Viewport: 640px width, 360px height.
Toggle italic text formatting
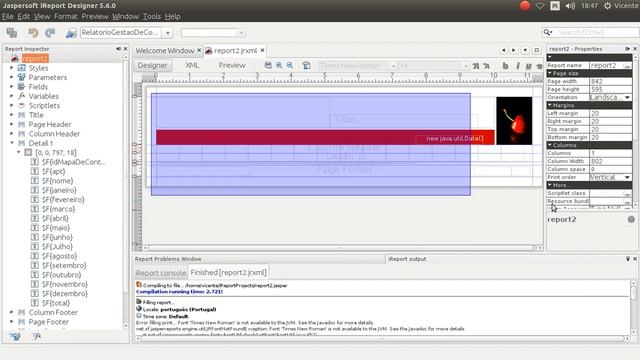tap(518, 66)
